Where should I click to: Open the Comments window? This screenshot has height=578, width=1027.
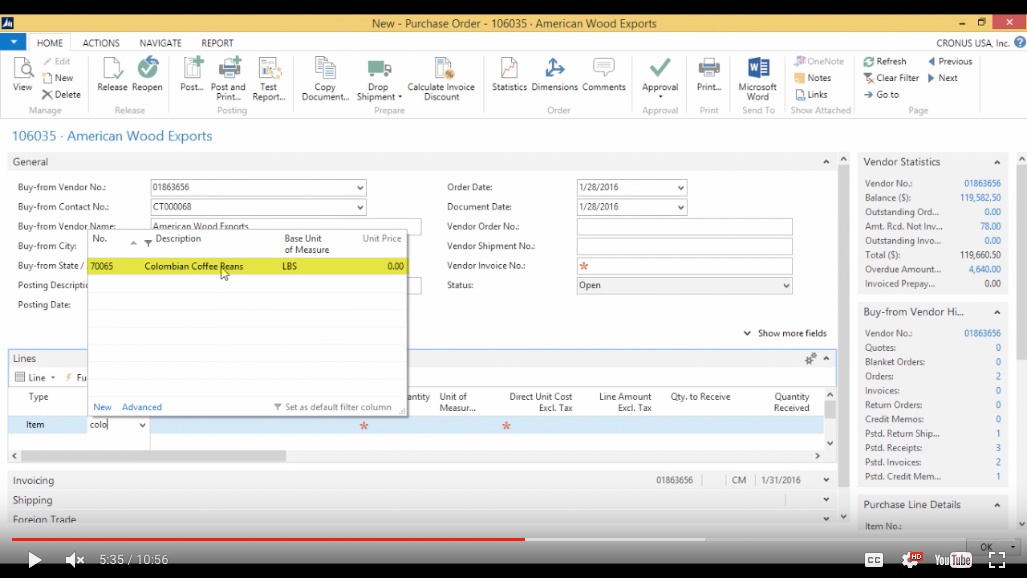click(603, 74)
